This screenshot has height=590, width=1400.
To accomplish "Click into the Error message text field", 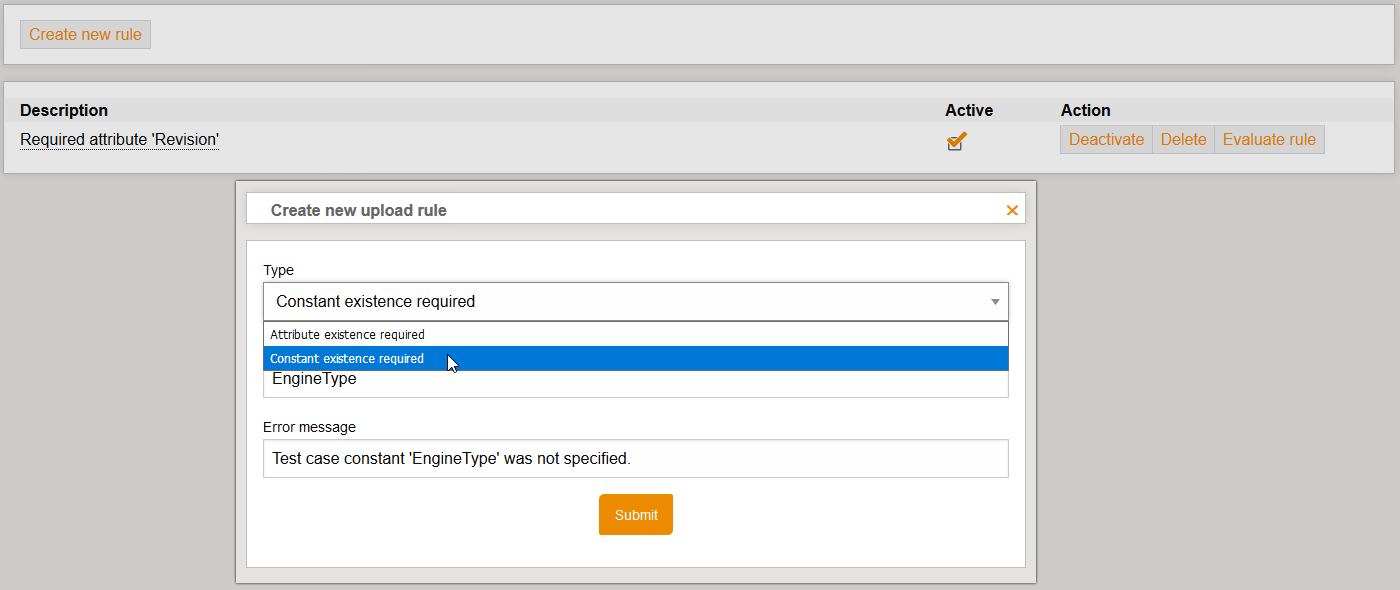I will (x=635, y=459).
